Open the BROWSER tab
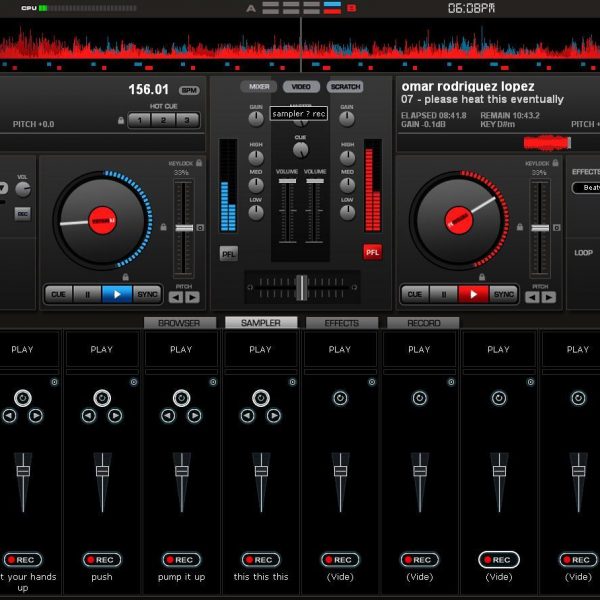The image size is (600, 600). (x=179, y=323)
